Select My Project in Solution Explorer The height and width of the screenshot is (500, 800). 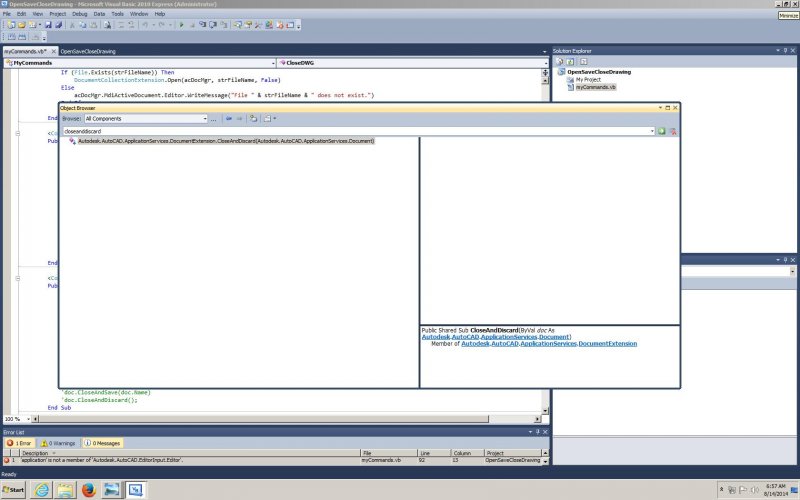point(588,80)
